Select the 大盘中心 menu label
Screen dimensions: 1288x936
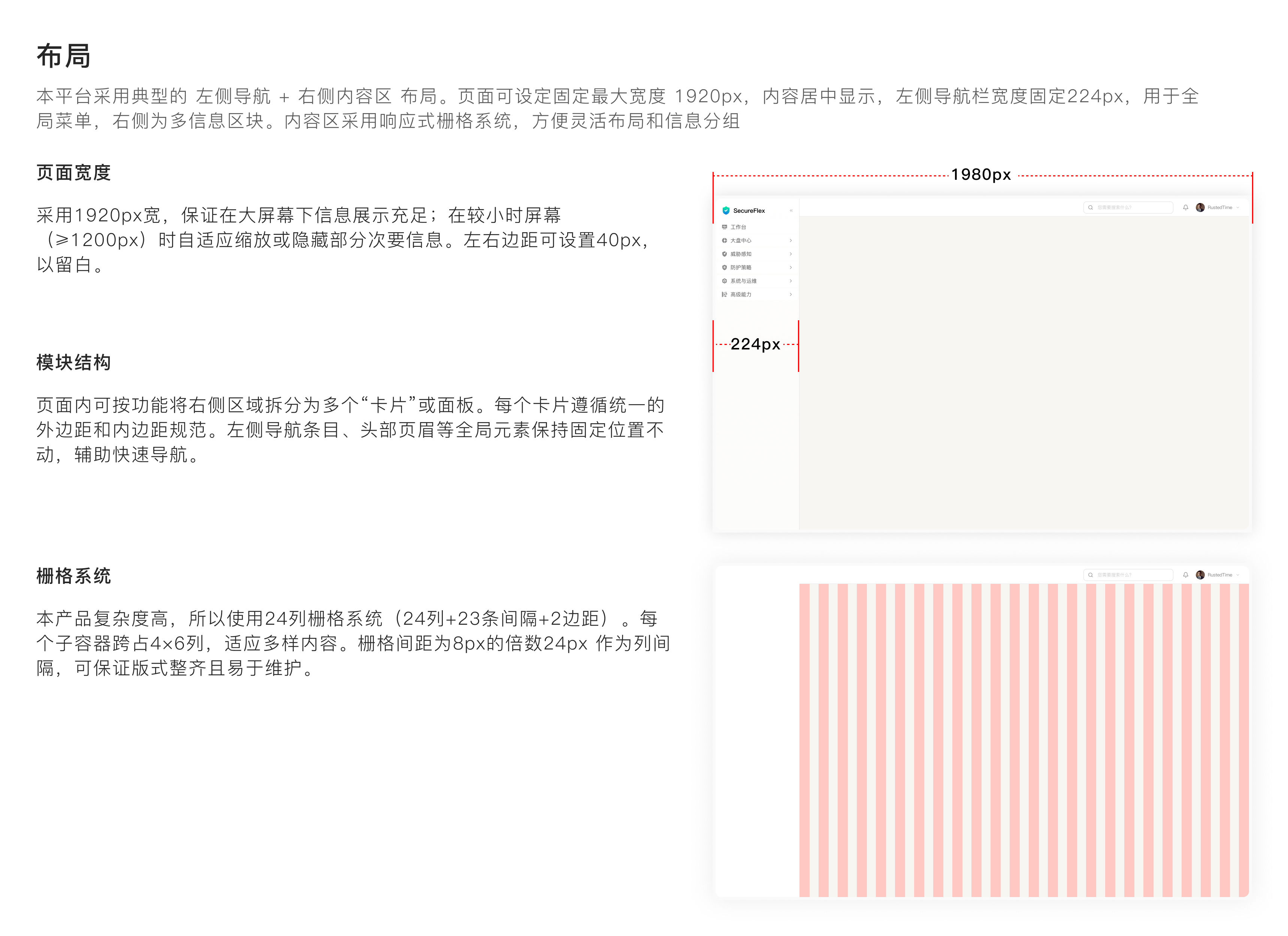[741, 241]
